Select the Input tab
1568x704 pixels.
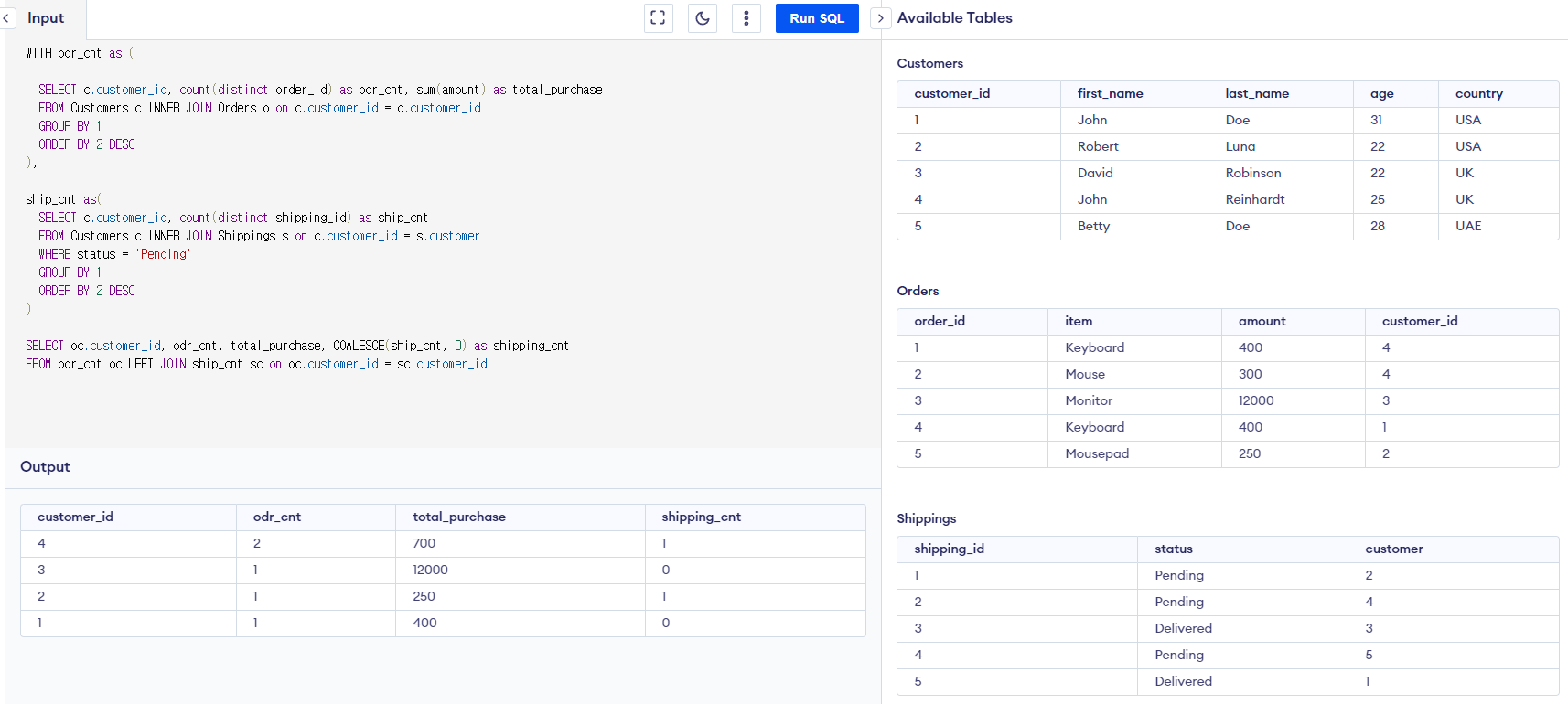coord(46,18)
